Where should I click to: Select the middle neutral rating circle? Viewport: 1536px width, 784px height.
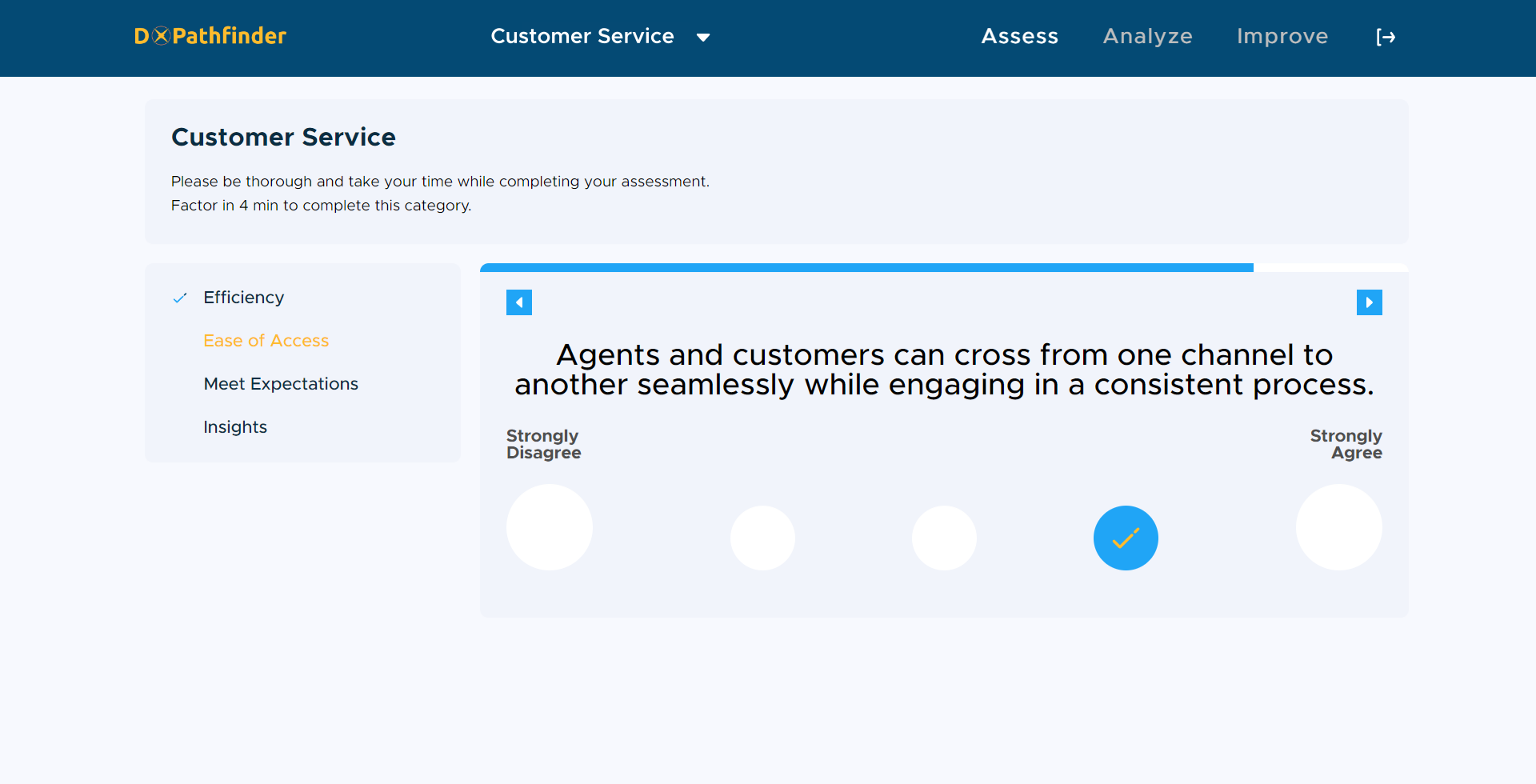[944, 538]
